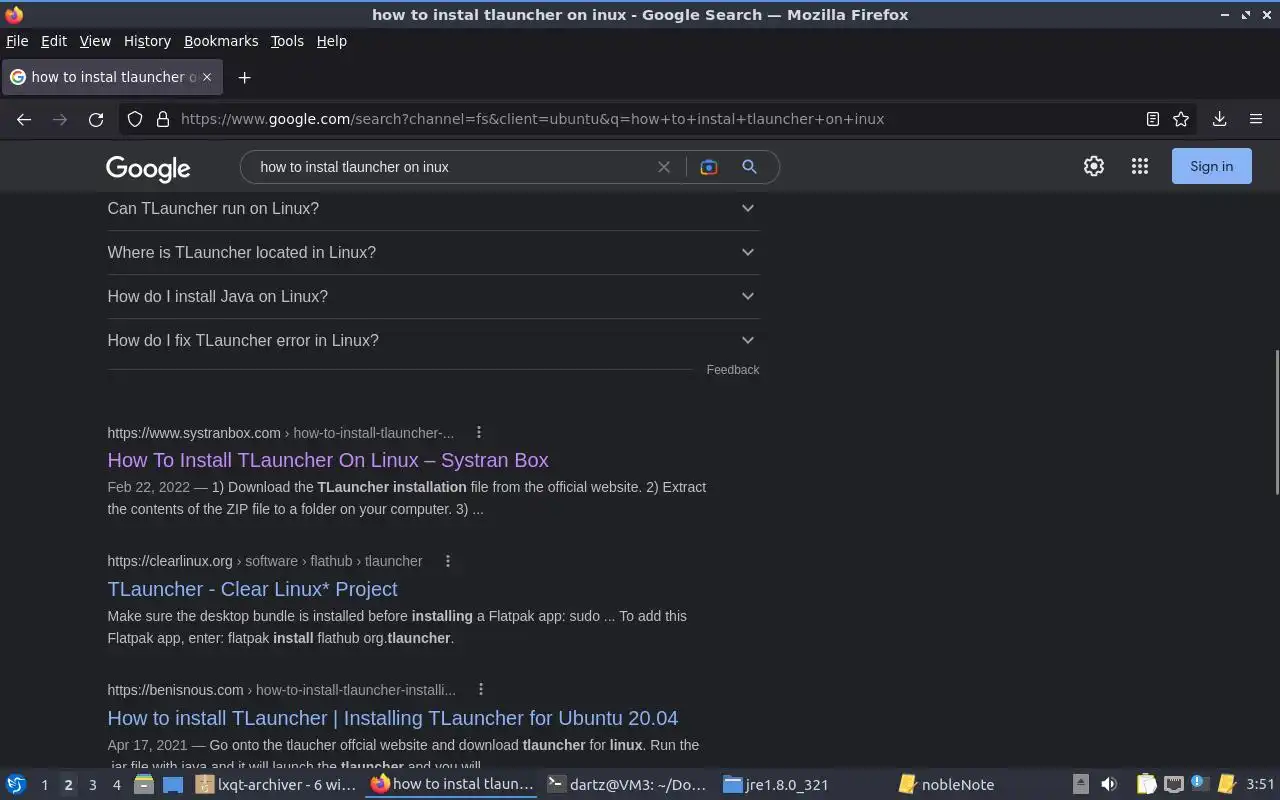Viewport: 1280px width, 800px height.
Task: Open the clipboard manager tray icon
Action: tap(1146, 784)
